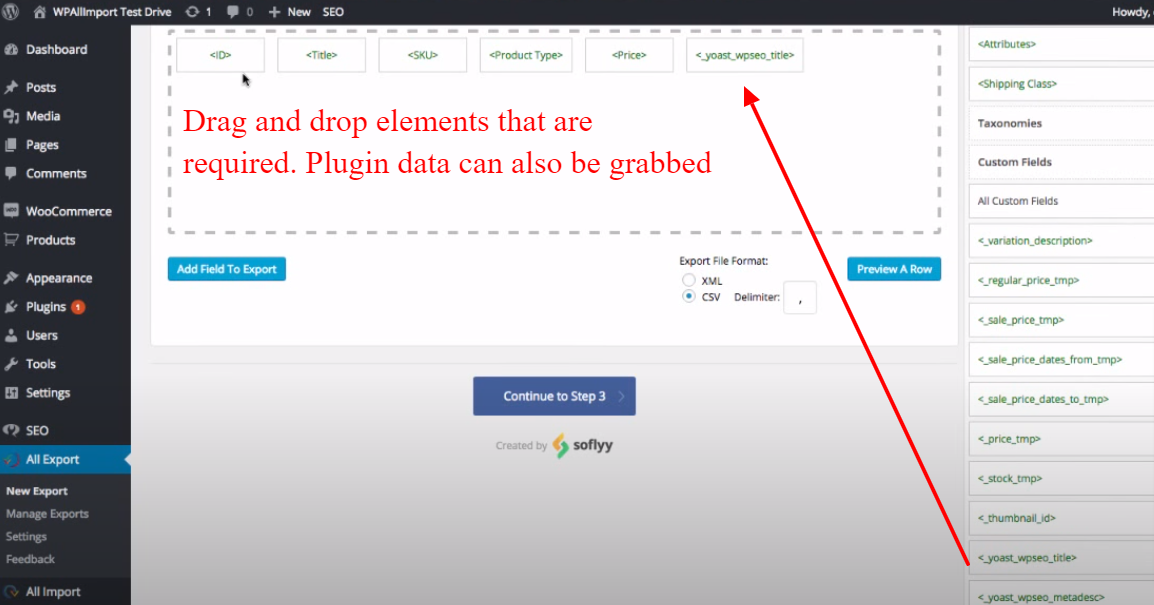Open the All Export Settings submenu

tap(26, 537)
